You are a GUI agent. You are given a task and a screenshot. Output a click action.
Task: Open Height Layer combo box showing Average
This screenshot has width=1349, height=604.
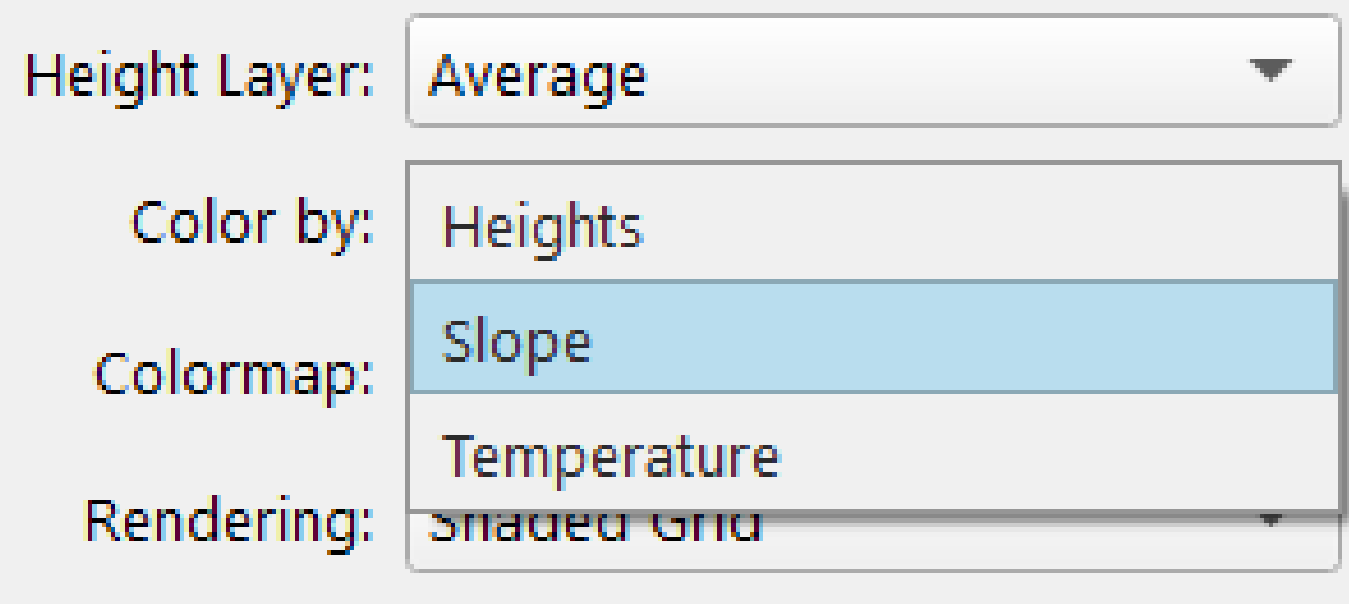coord(870,70)
